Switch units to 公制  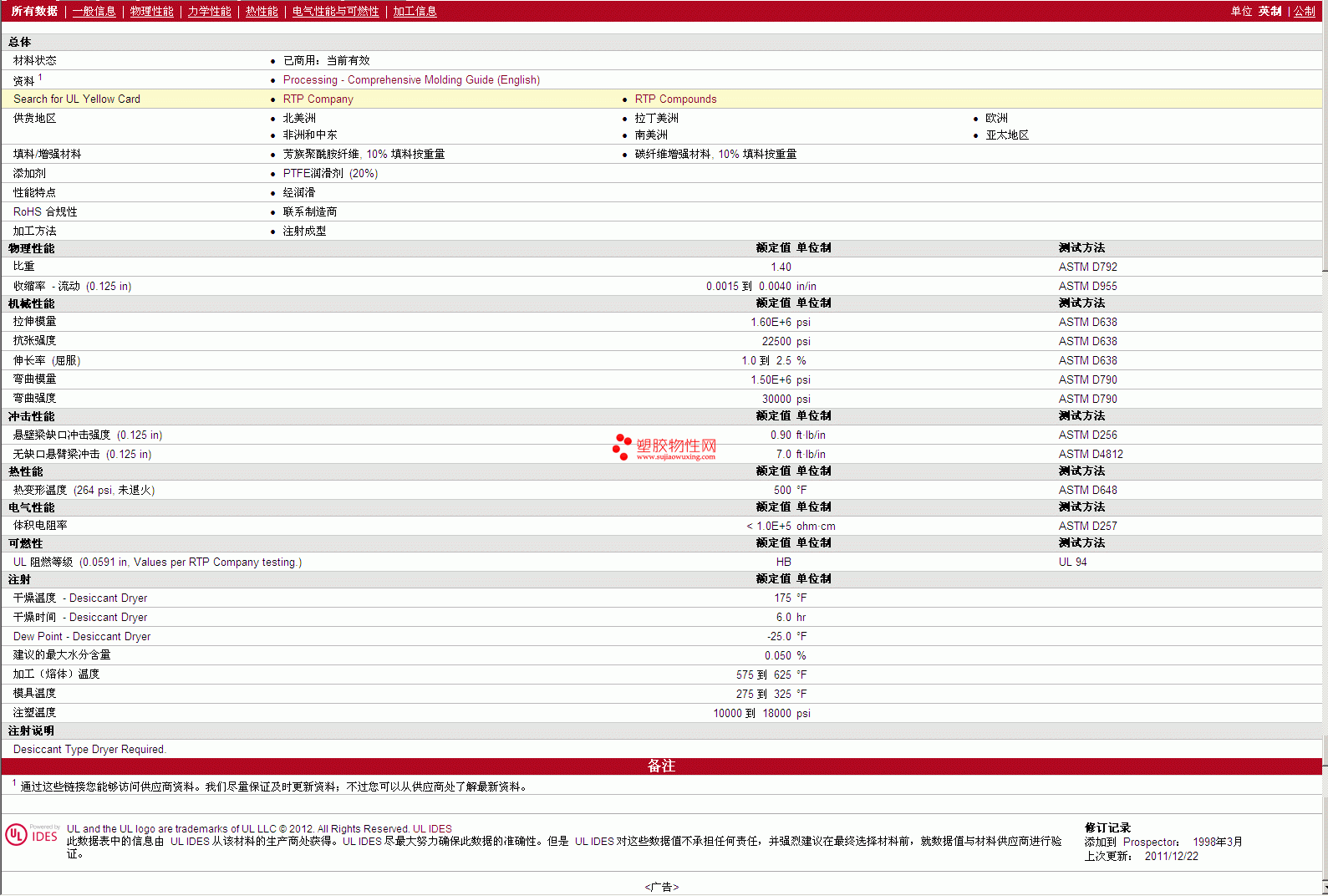point(1305,11)
